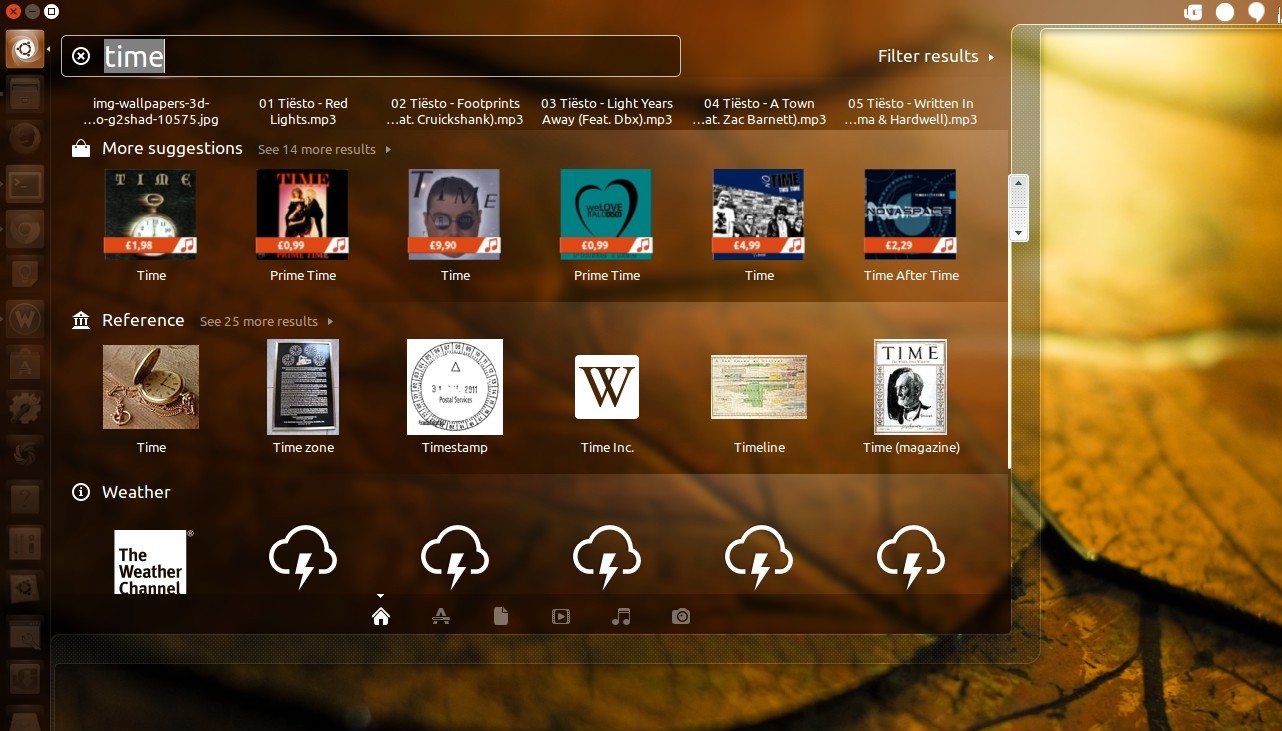The width and height of the screenshot is (1282, 731).
Task: Launch the Terminal from the launcher
Action: pos(25,183)
